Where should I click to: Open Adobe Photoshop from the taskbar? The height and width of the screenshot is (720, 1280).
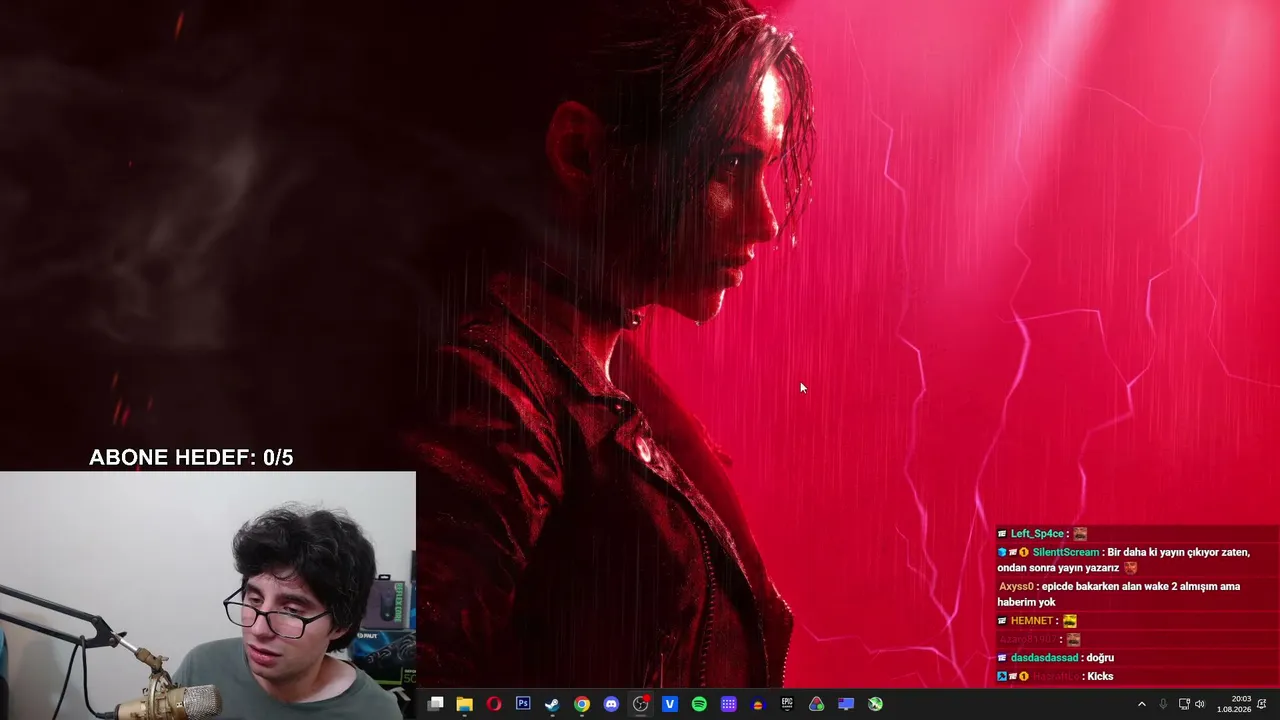pyautogui.click(x=523, y=704)
